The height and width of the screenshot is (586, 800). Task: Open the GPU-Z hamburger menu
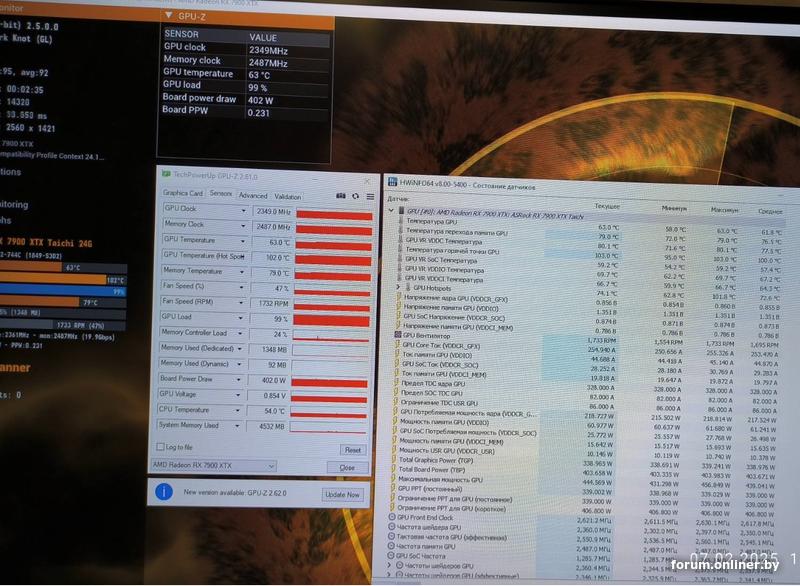pyautogui.click(x=370, y=196)
